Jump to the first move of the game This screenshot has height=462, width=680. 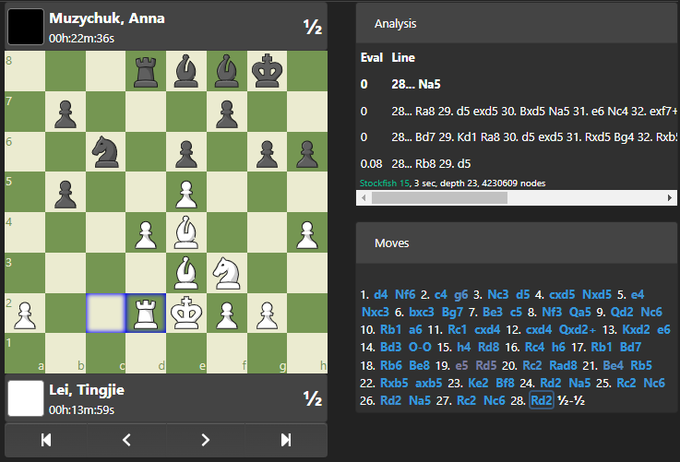pos(45,439)
